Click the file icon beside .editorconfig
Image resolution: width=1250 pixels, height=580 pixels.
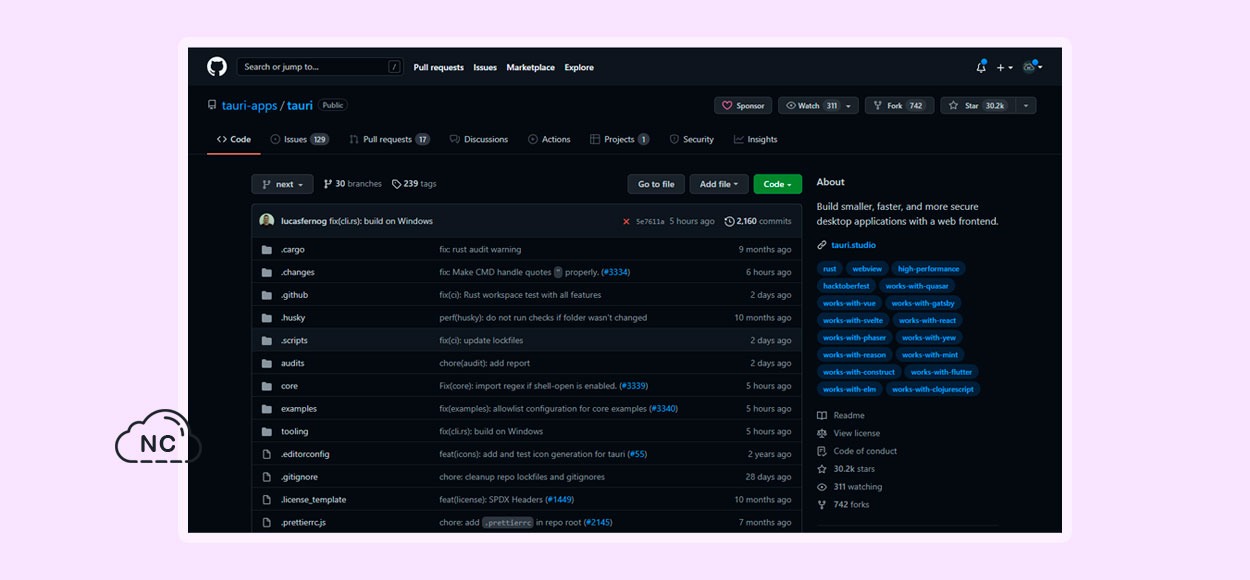(x=267, y=454)
